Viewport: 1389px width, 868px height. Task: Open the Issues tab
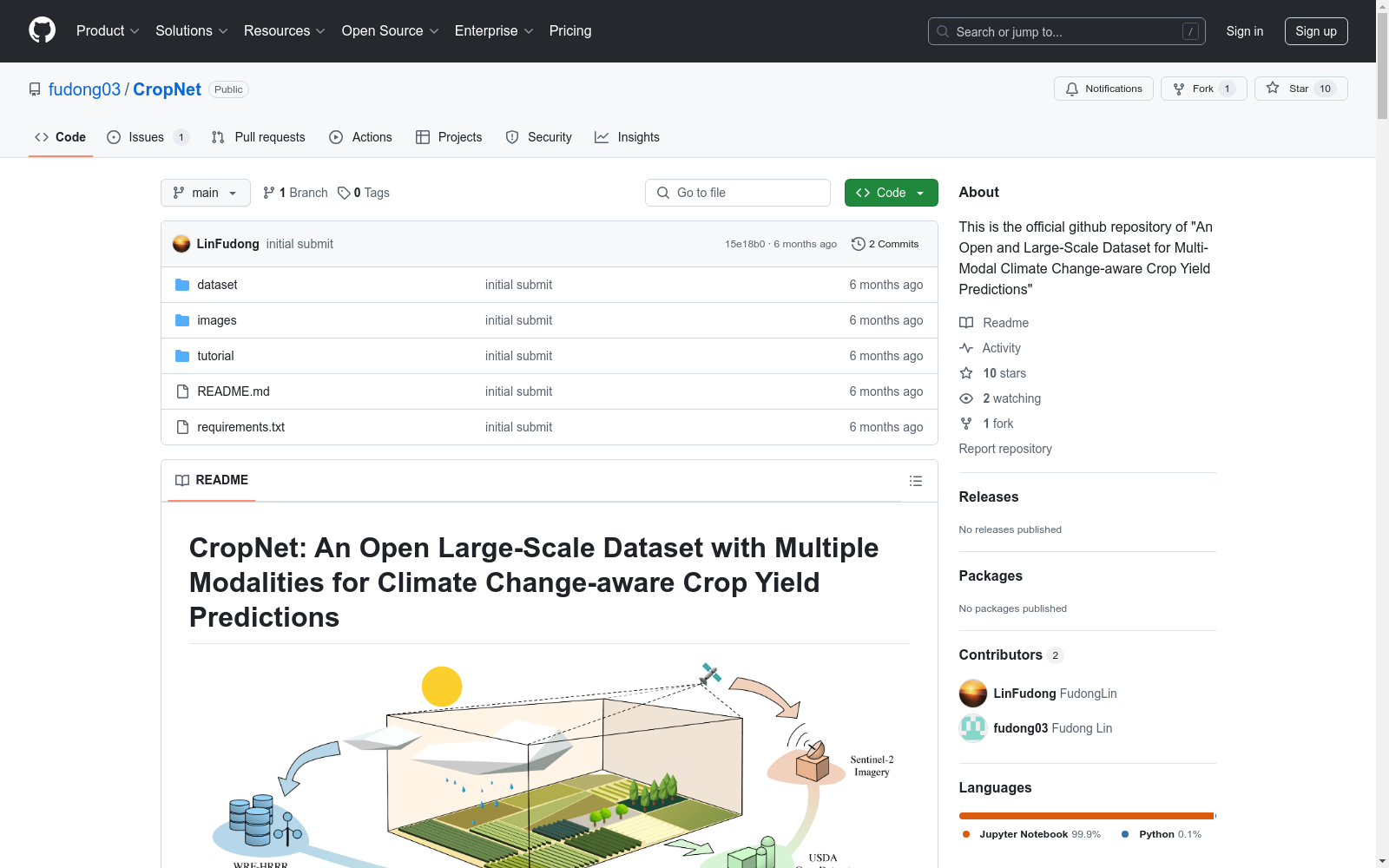click(148, 137)
